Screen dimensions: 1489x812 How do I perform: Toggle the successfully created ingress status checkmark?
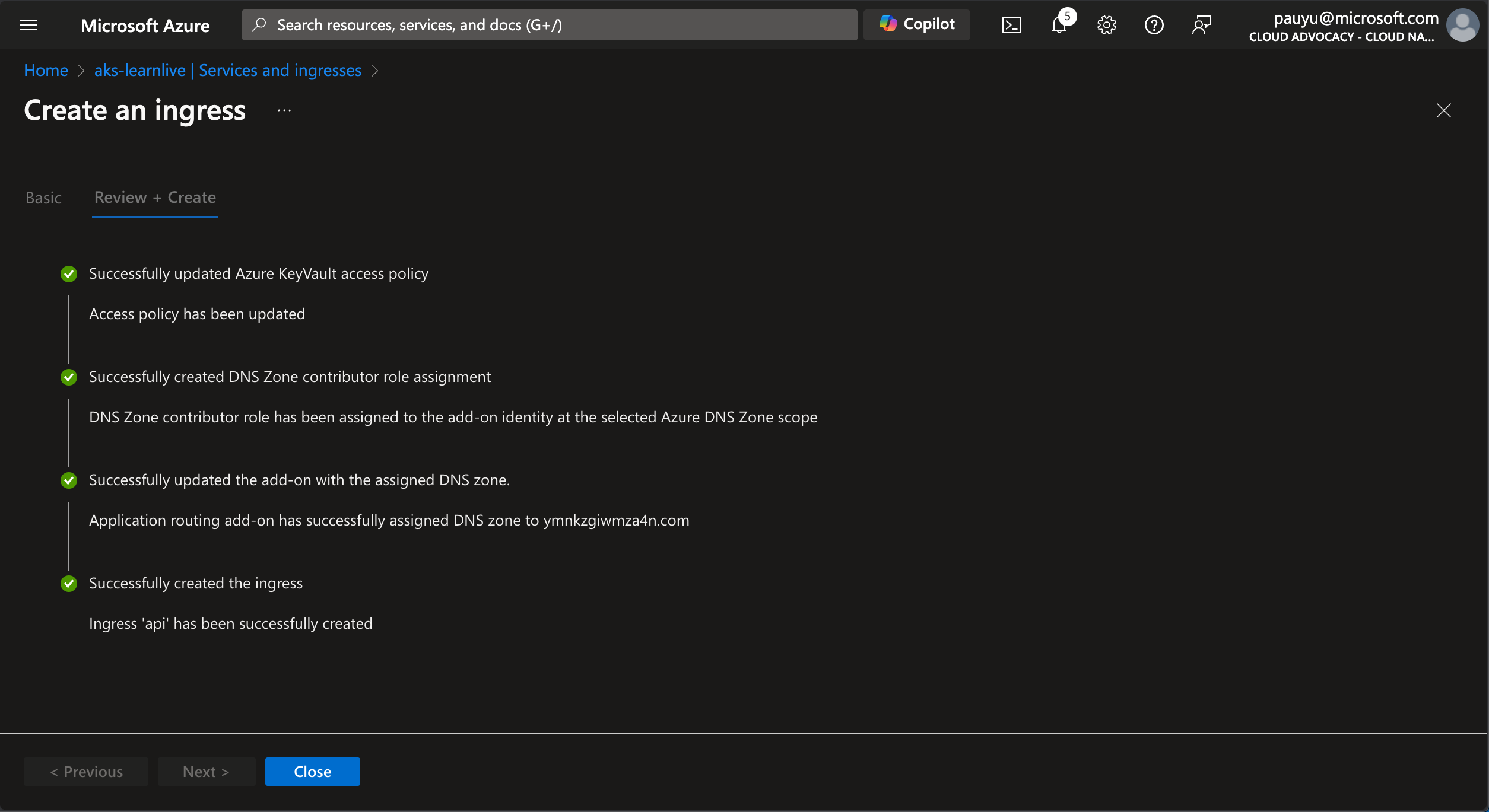68,582
